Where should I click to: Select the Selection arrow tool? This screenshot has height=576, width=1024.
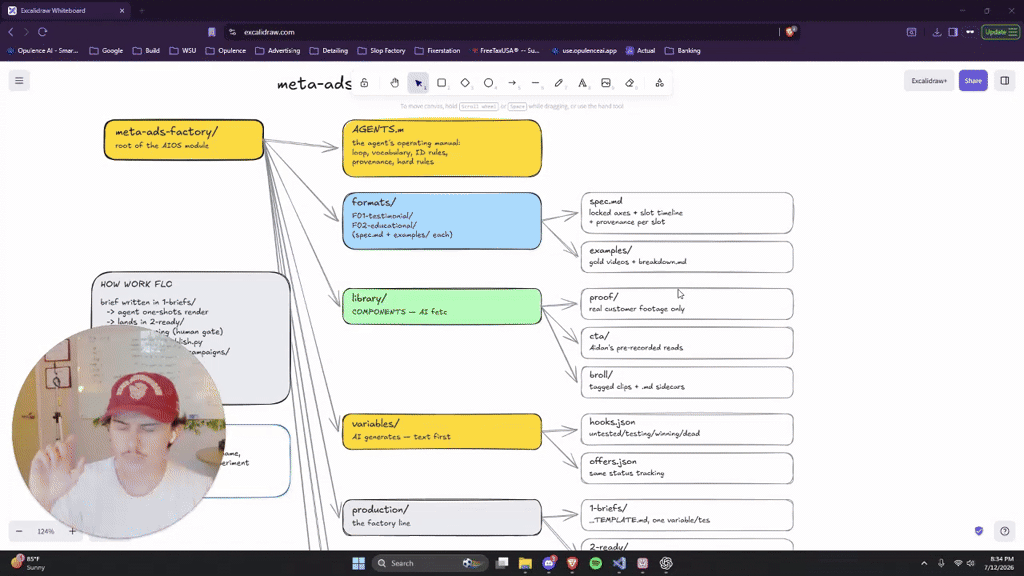click(418, 83)
